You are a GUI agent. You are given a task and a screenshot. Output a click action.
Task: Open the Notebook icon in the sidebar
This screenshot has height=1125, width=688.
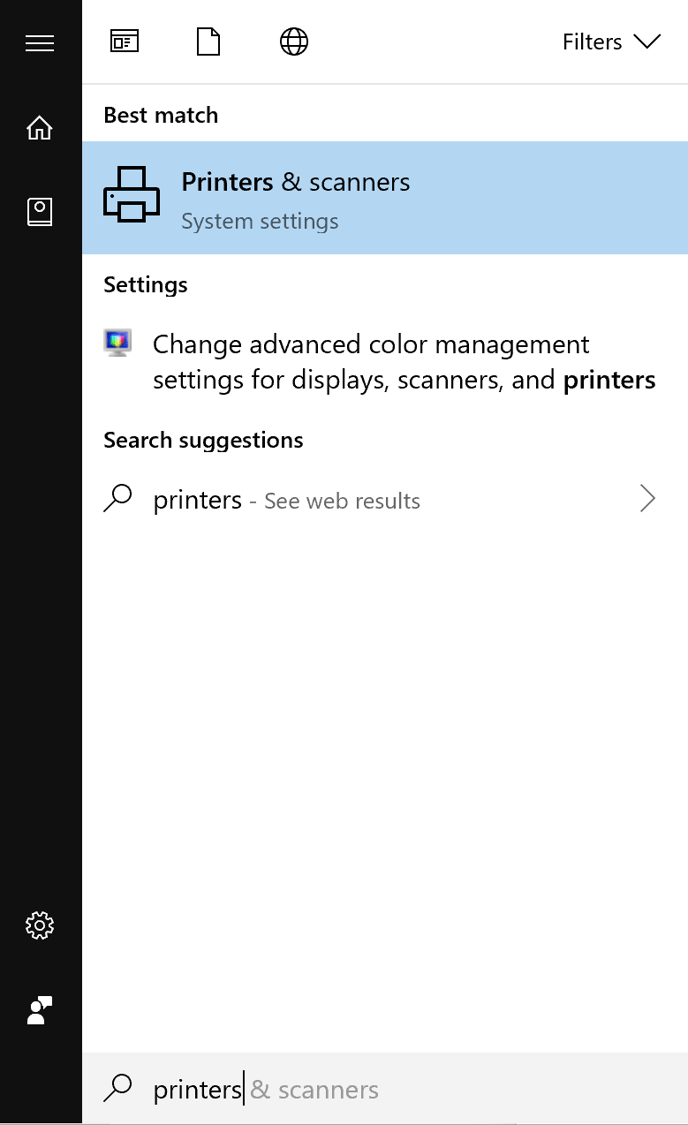[40, 211]
